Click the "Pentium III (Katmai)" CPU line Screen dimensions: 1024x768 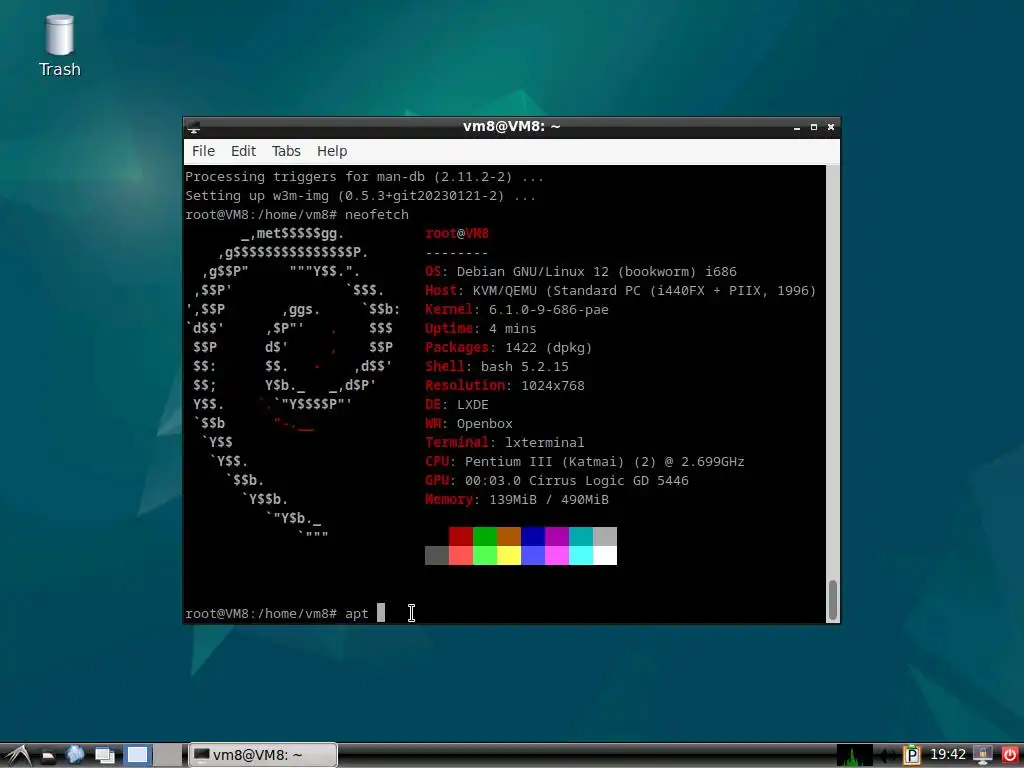tap(604, 462)
